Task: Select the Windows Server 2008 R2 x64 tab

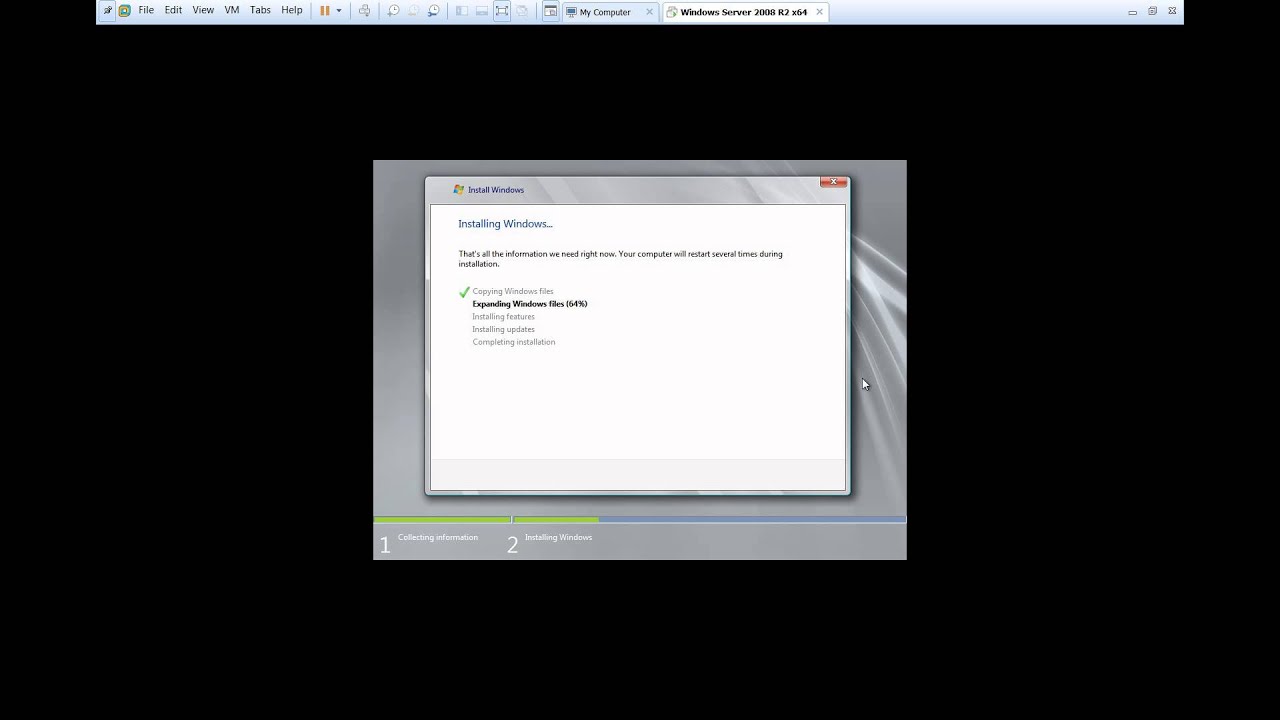Action: 744,12
